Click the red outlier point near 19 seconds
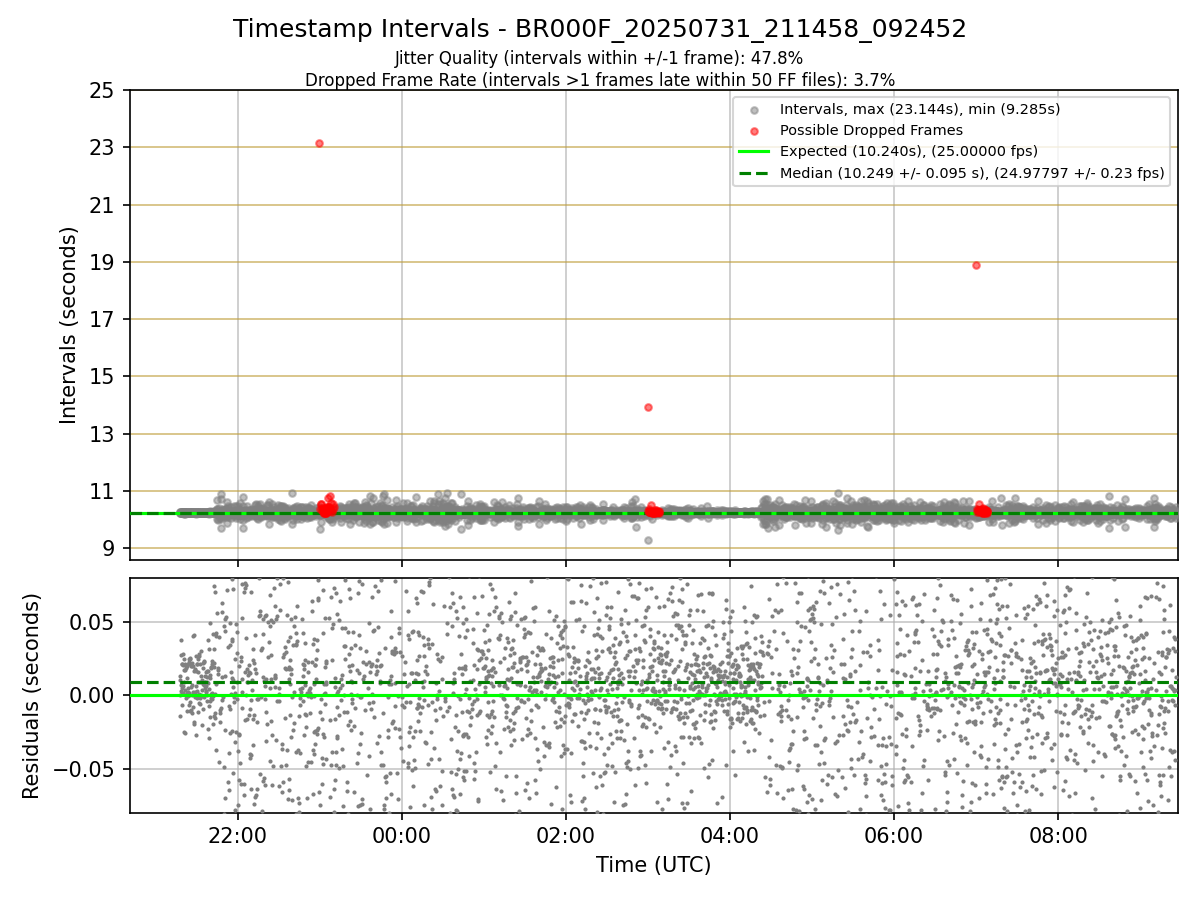The height and width of the screenshot is (900, 1200). (x=976, y=265)
